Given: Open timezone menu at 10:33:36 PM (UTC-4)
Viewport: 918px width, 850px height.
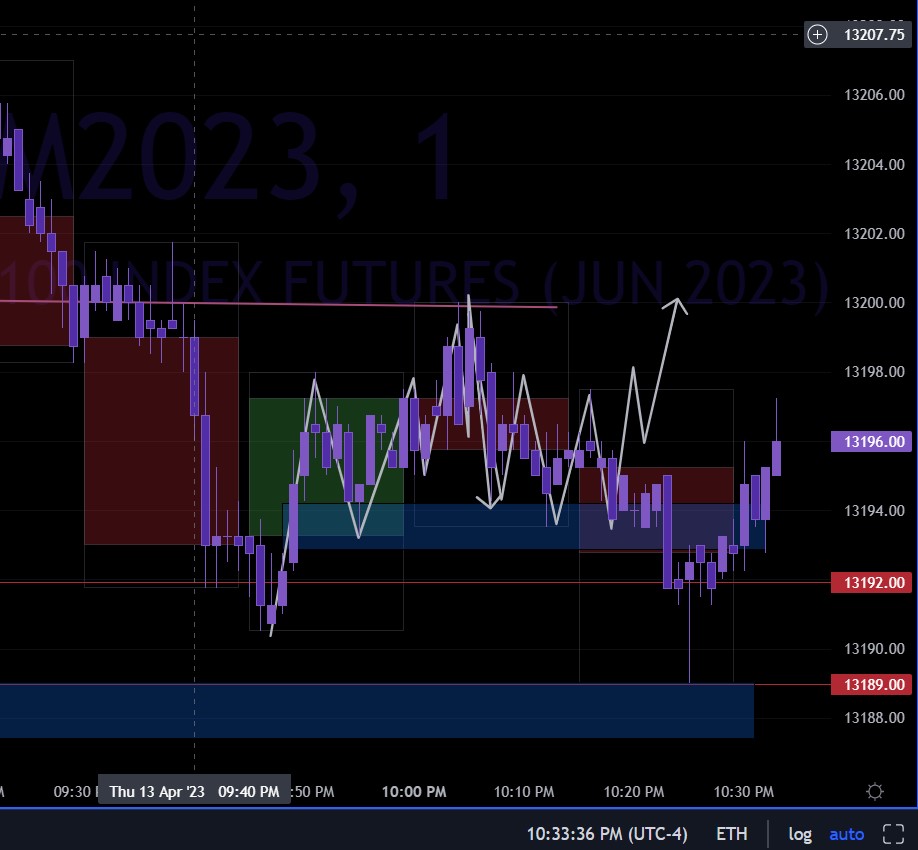Looking at the screenshot, I should (x=607, y=834).
